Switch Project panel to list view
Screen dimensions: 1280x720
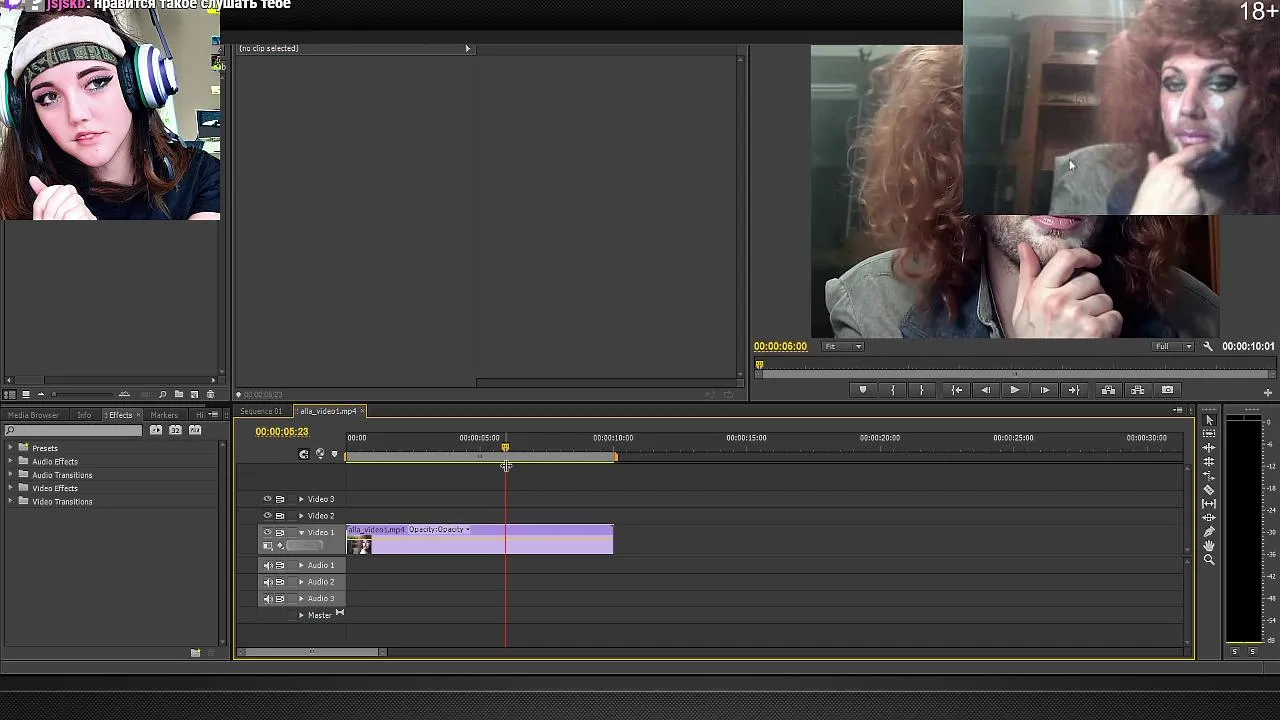[x=10, y=394]
